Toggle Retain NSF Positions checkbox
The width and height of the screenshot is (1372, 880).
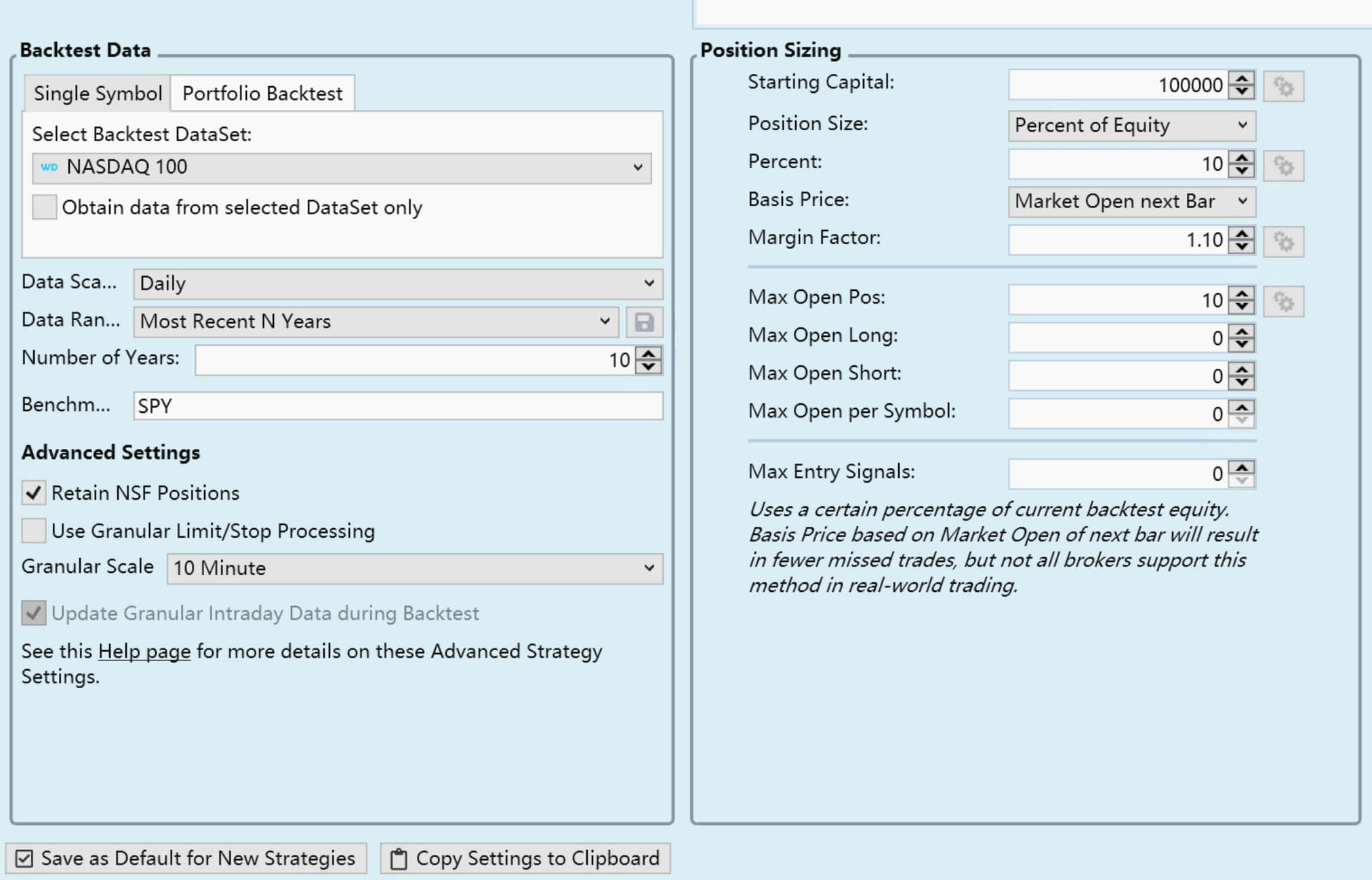pyautogui.click(x=33, y=493)
